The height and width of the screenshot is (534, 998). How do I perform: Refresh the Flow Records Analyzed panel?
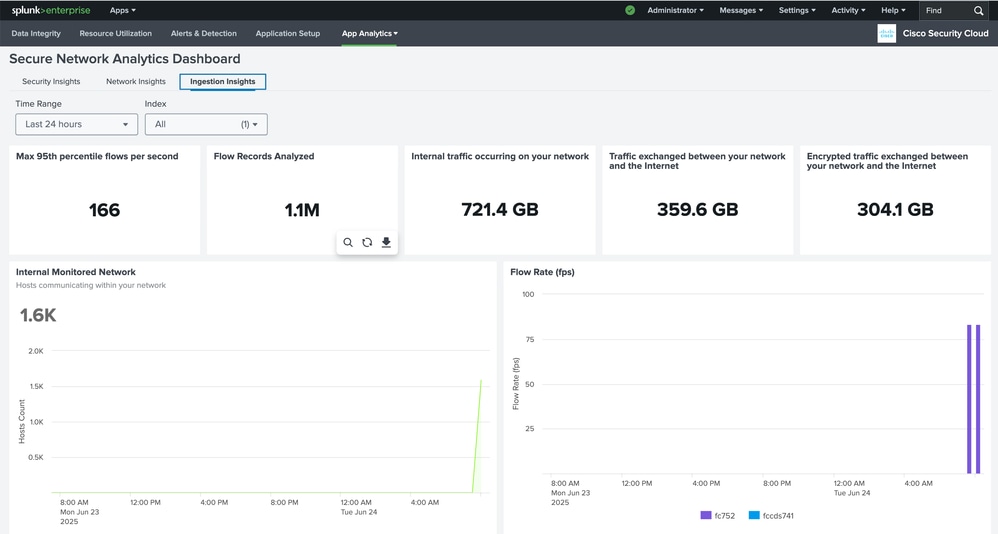click(367, 242)
